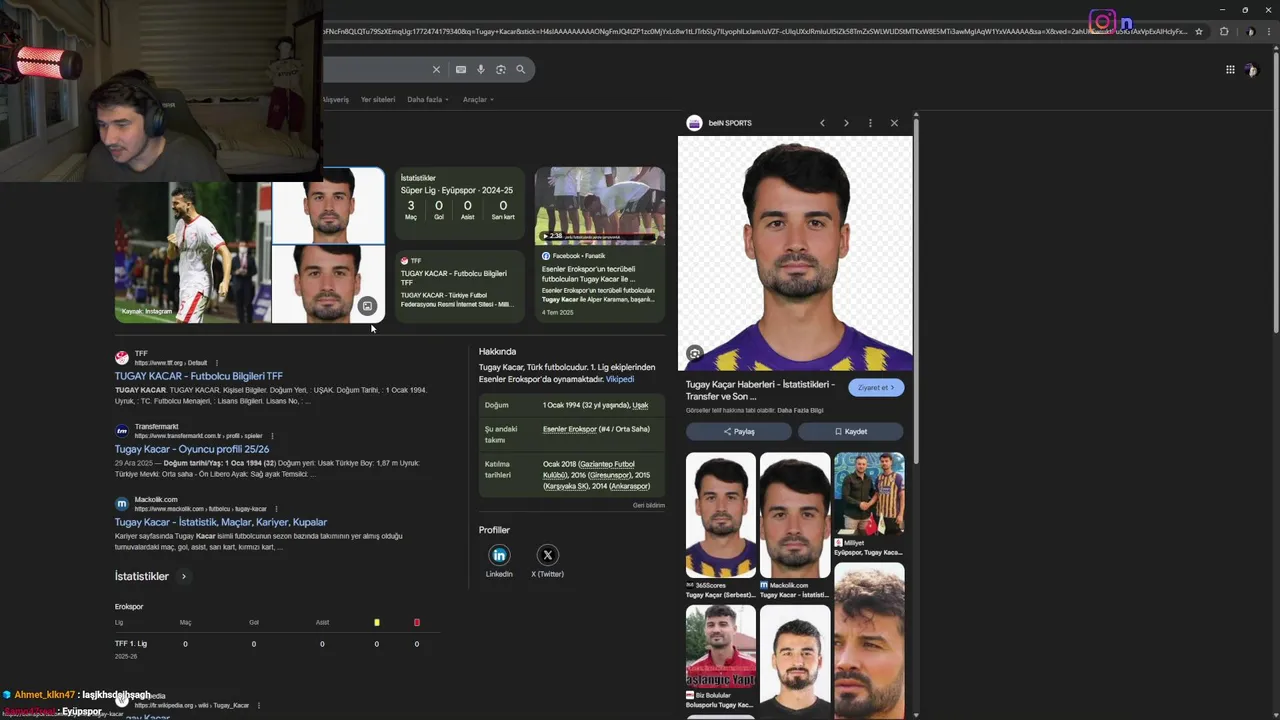Bookmark this page with star icon
Viewport: 1280px width, 720px height.
tap(1199, 31)
